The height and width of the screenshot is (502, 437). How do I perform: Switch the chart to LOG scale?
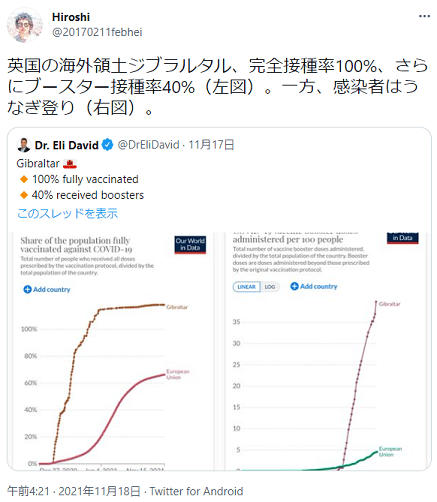point(270,287)
